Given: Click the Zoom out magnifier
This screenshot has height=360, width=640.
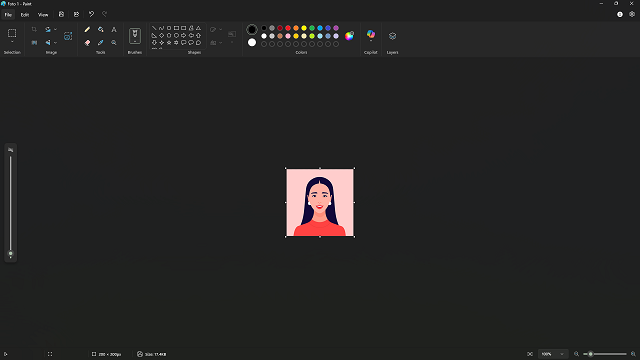Looking at the screenshot, I should pyautogui.click(x=576, y=354).
